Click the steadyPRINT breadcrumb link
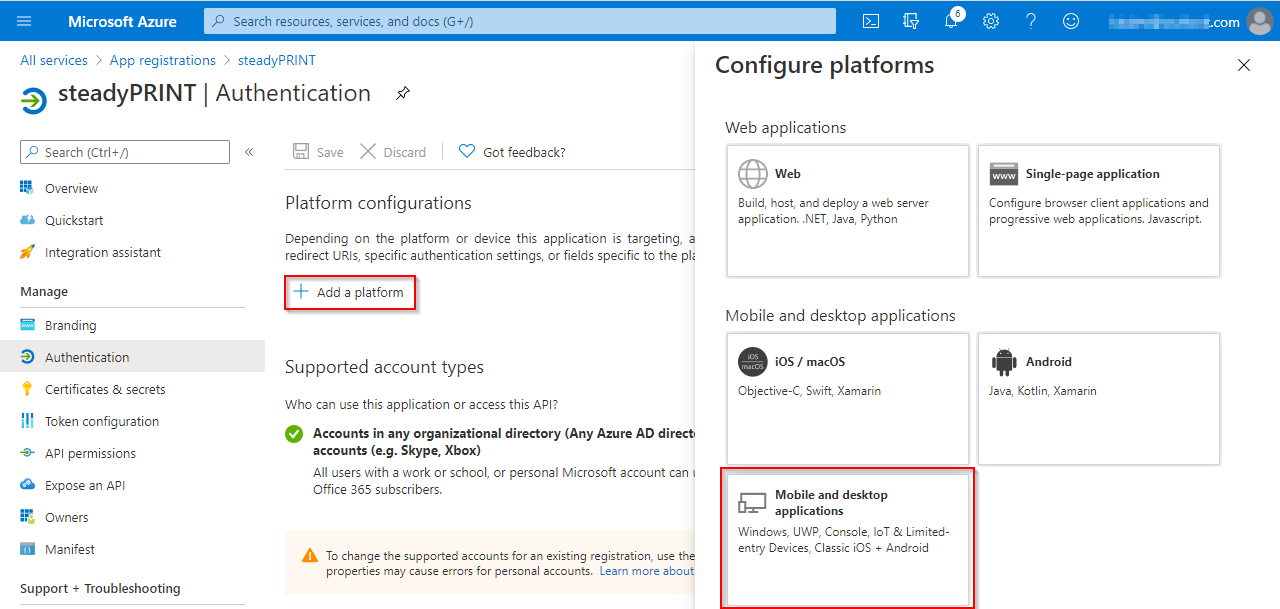 [277, 60]
